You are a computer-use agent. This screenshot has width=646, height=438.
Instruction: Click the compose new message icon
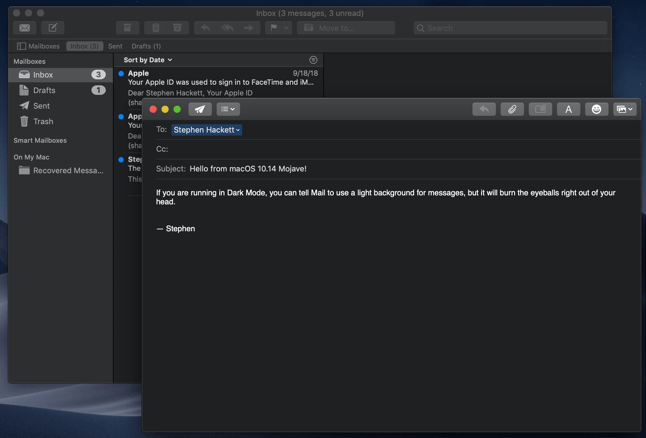(x=52, y=28)
